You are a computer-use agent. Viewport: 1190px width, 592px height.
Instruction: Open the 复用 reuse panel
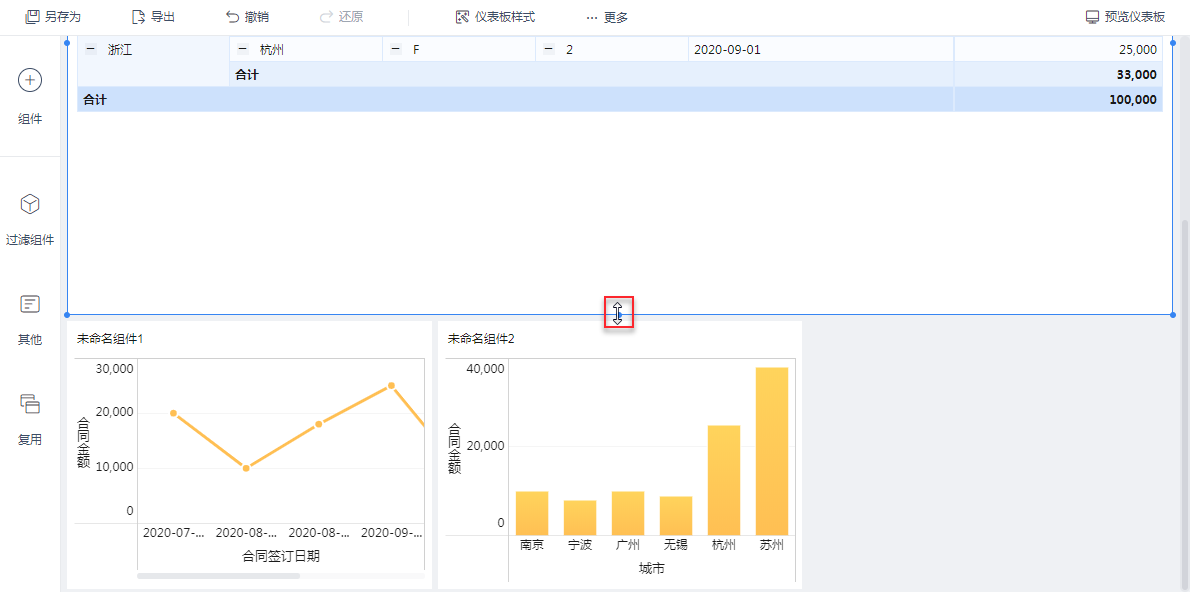[x=30, y=419]
